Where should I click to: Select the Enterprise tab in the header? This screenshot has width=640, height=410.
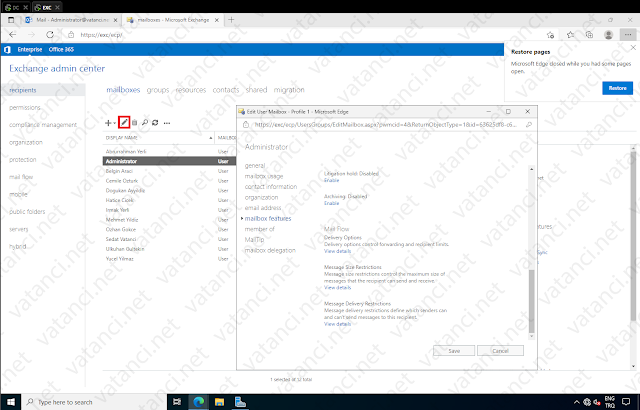(x=30, y=49)
